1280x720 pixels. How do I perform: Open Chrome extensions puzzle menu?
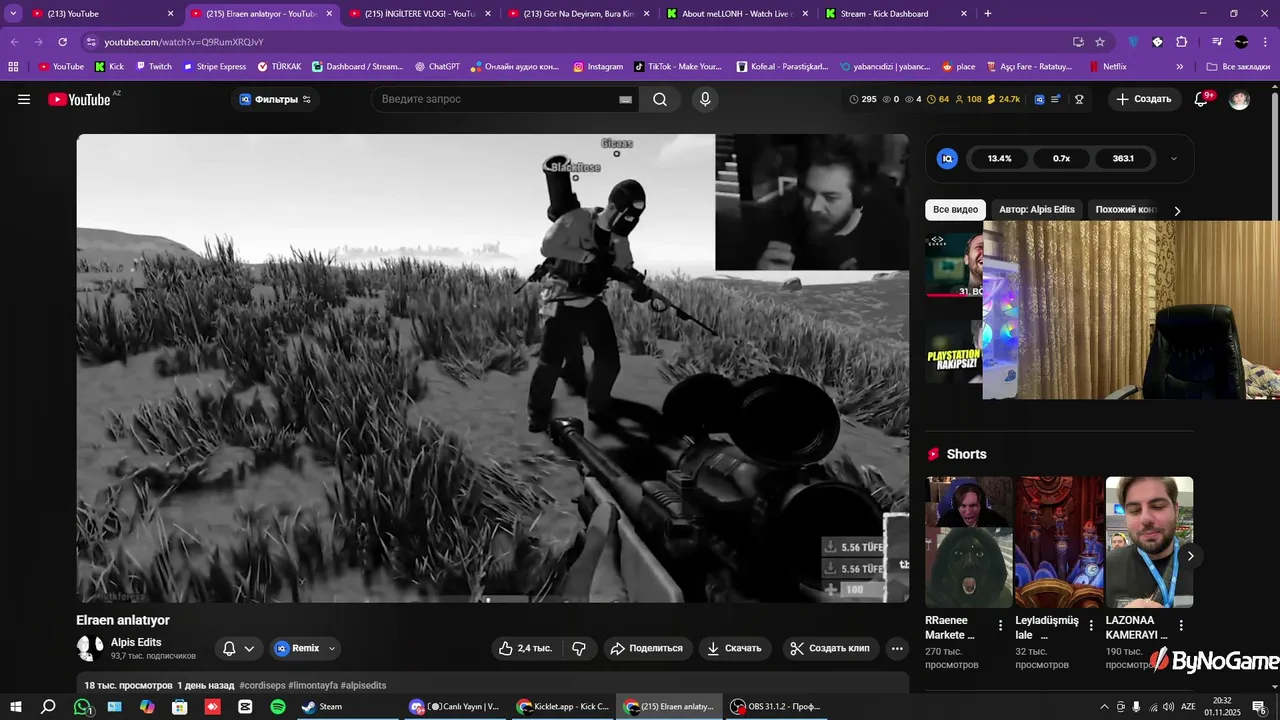1181,42
